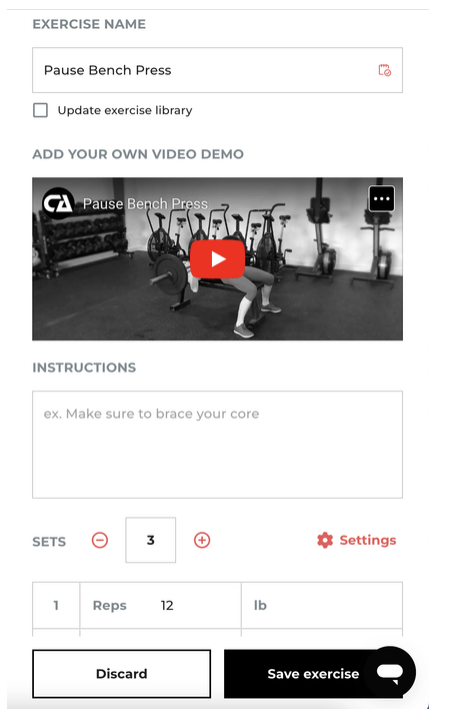This screenshot has height=722, width=450.
Task: Open the video's three-dot options menu
Action: point(382,198)
